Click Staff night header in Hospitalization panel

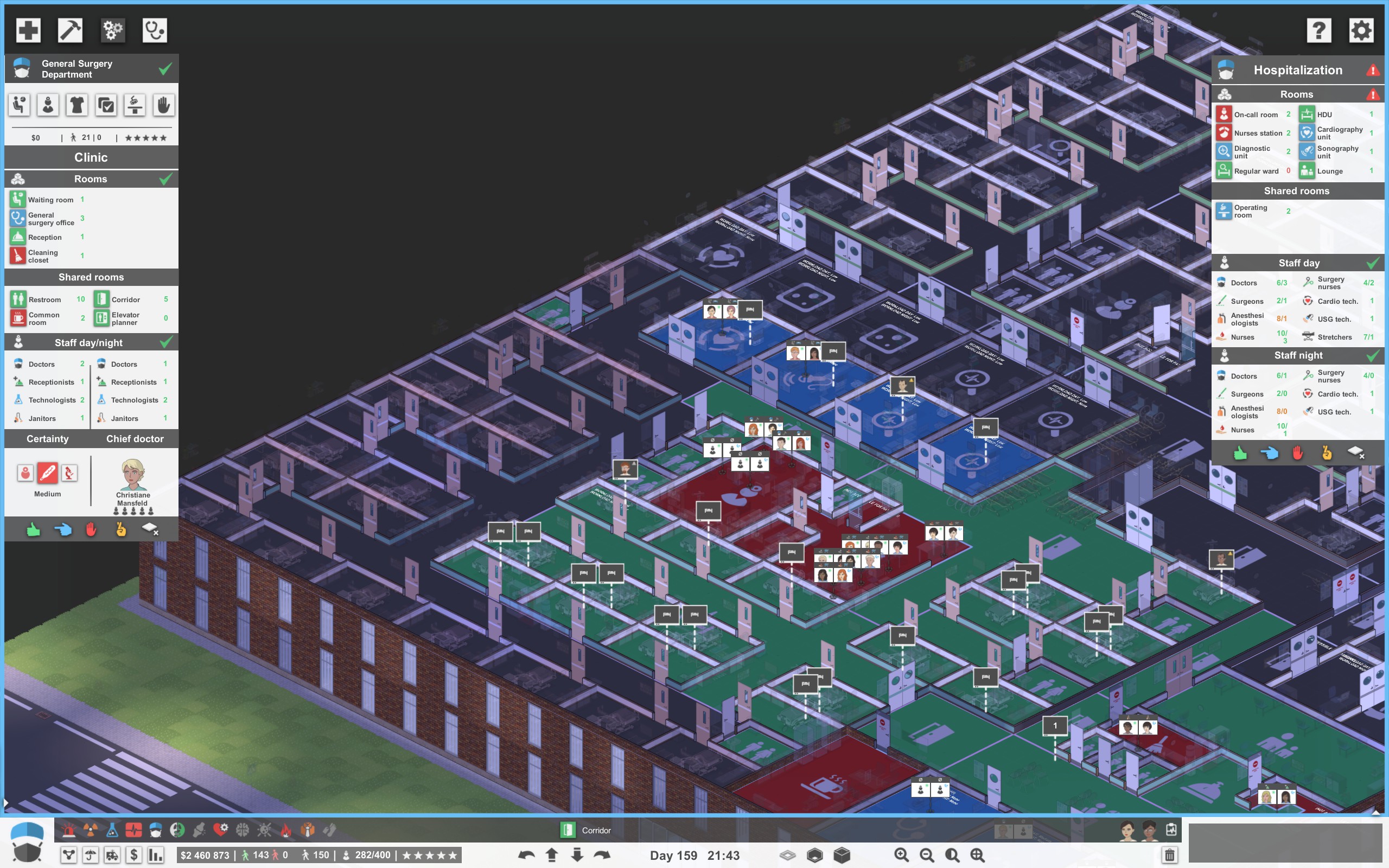(1298, 355)
